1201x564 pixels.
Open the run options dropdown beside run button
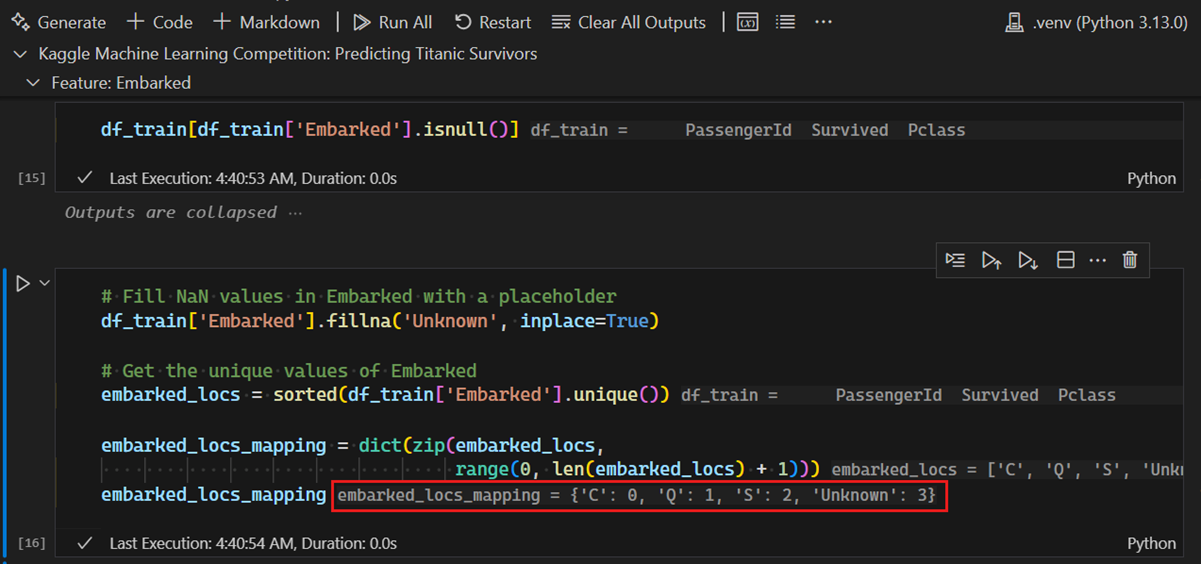point(45,284)
